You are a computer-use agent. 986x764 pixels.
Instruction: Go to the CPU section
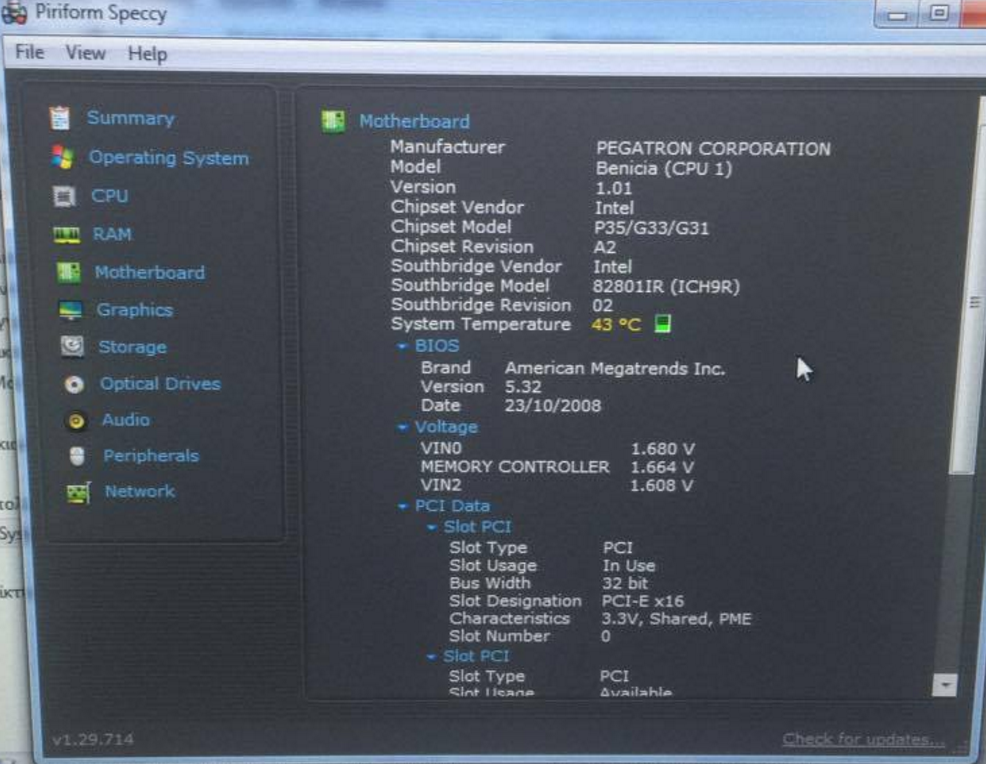point(109,196)
